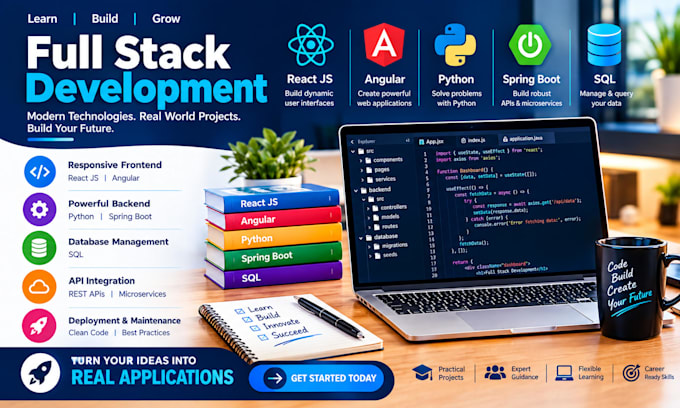
Task: Click the red Angular shield logo
Action: tap(384, 45)
